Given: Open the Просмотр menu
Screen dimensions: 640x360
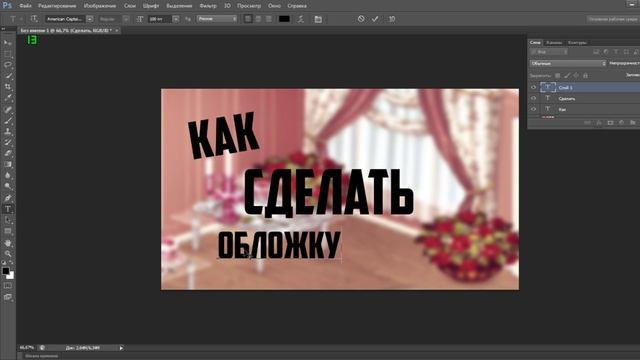Looking at the screenshot, I should click(249, 6).
